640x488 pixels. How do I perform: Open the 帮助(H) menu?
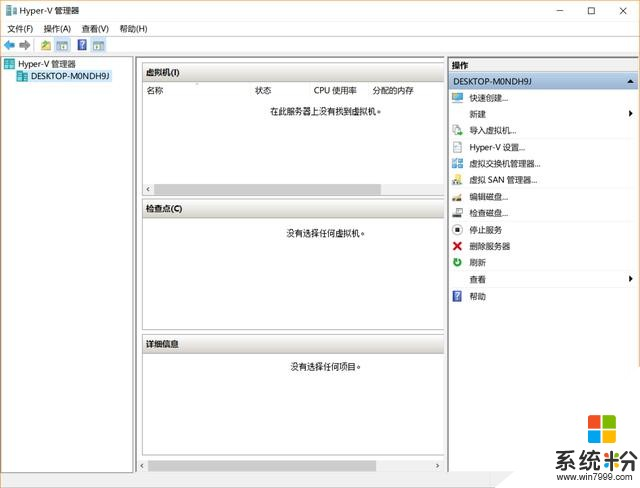pos(133,29)
